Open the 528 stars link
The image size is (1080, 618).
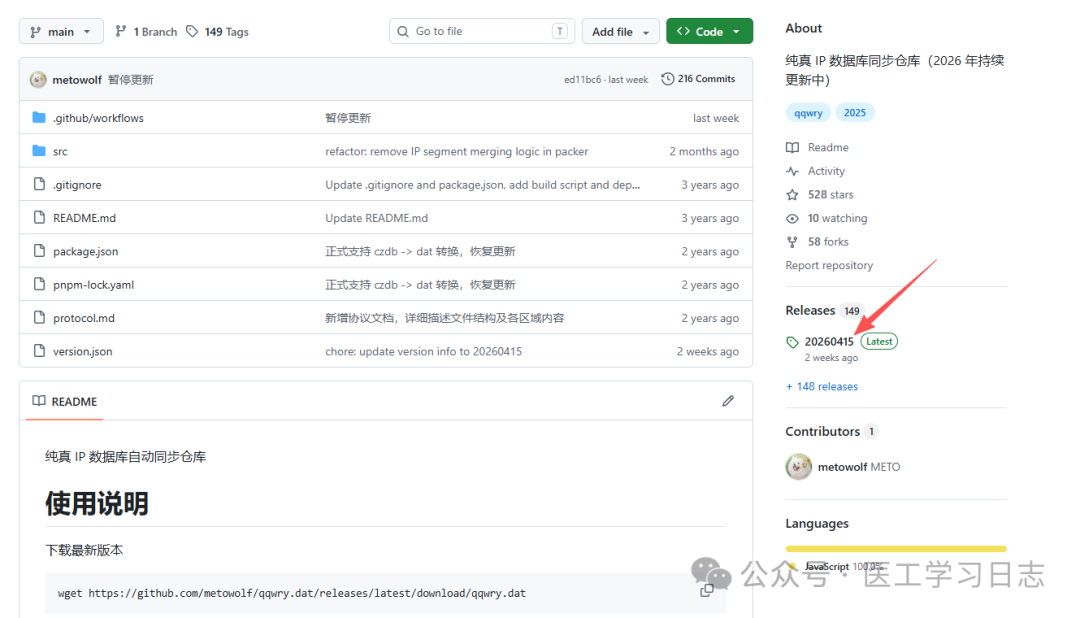click(x=830, y=194)
